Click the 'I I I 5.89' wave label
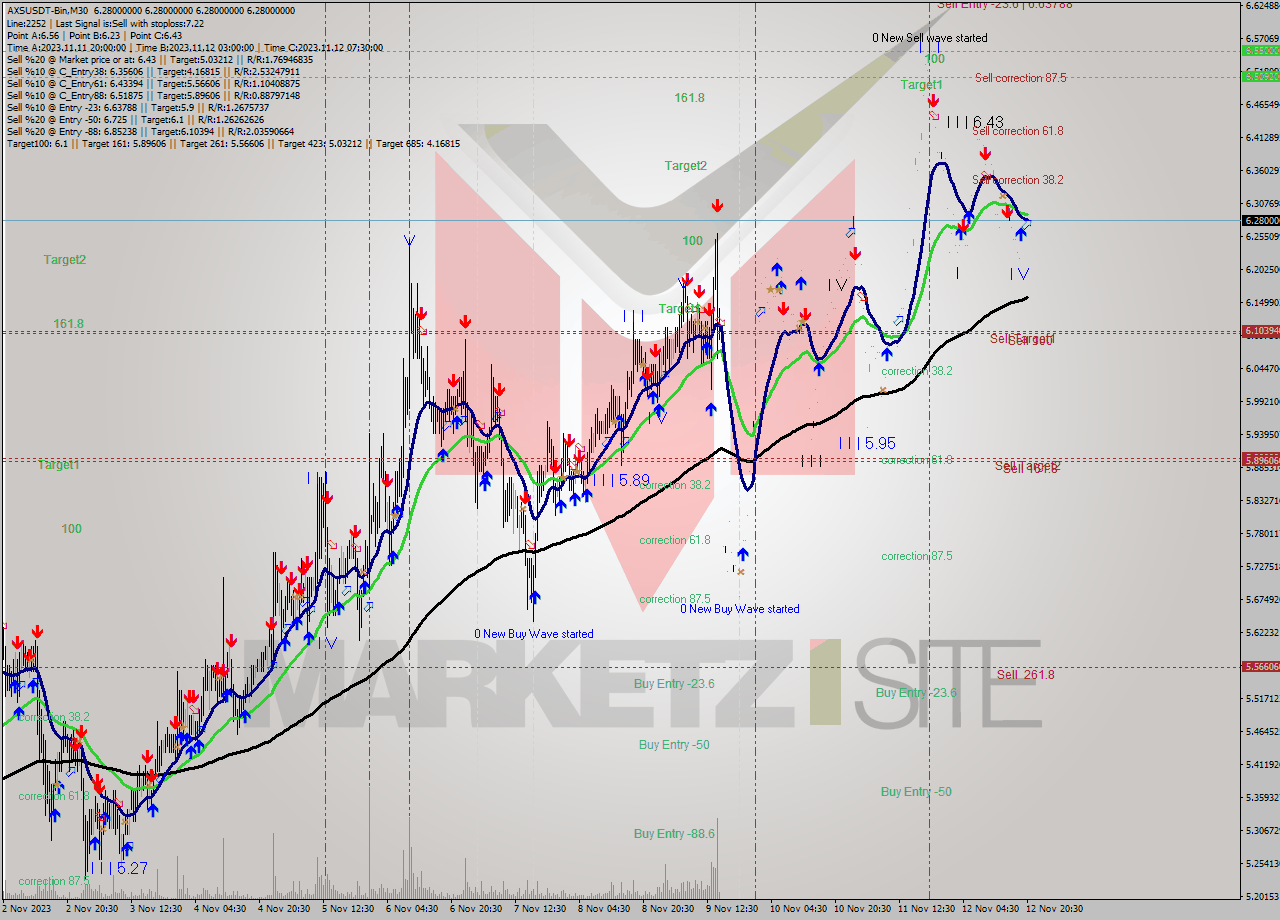 tap(621, 480)
